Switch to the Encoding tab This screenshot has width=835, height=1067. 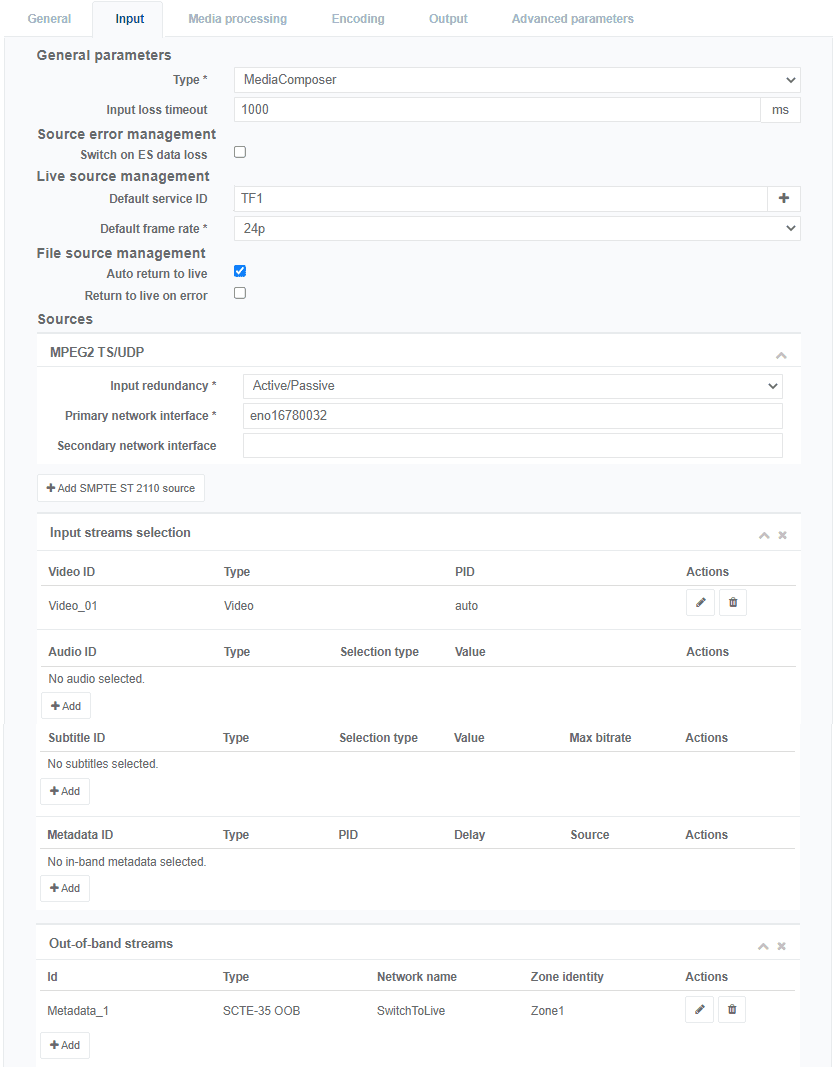357,18
